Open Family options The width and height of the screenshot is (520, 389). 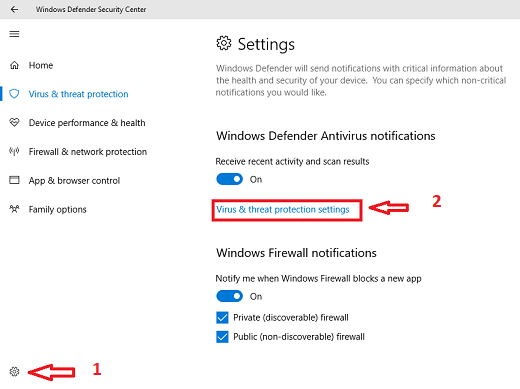coord(57,209)
